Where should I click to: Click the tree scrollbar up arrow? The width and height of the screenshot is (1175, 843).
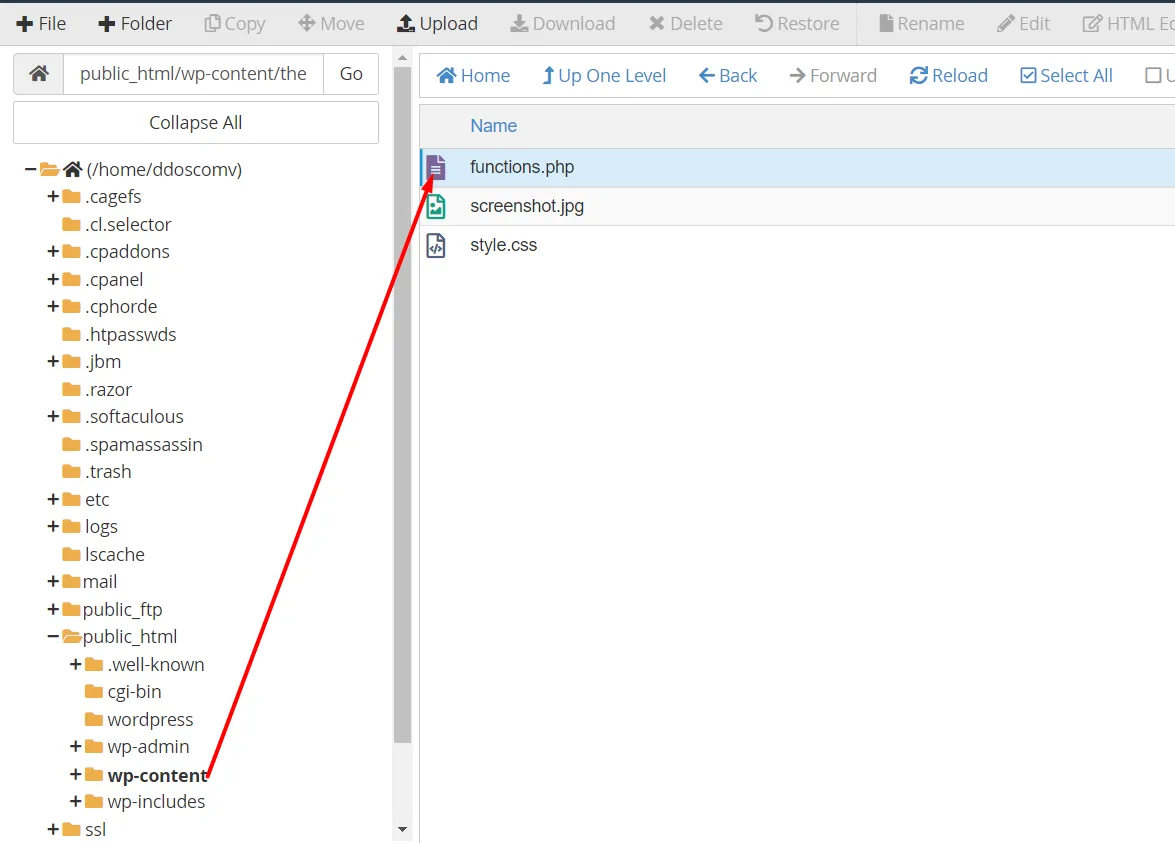pyautogui.click(x=402, y=58)
